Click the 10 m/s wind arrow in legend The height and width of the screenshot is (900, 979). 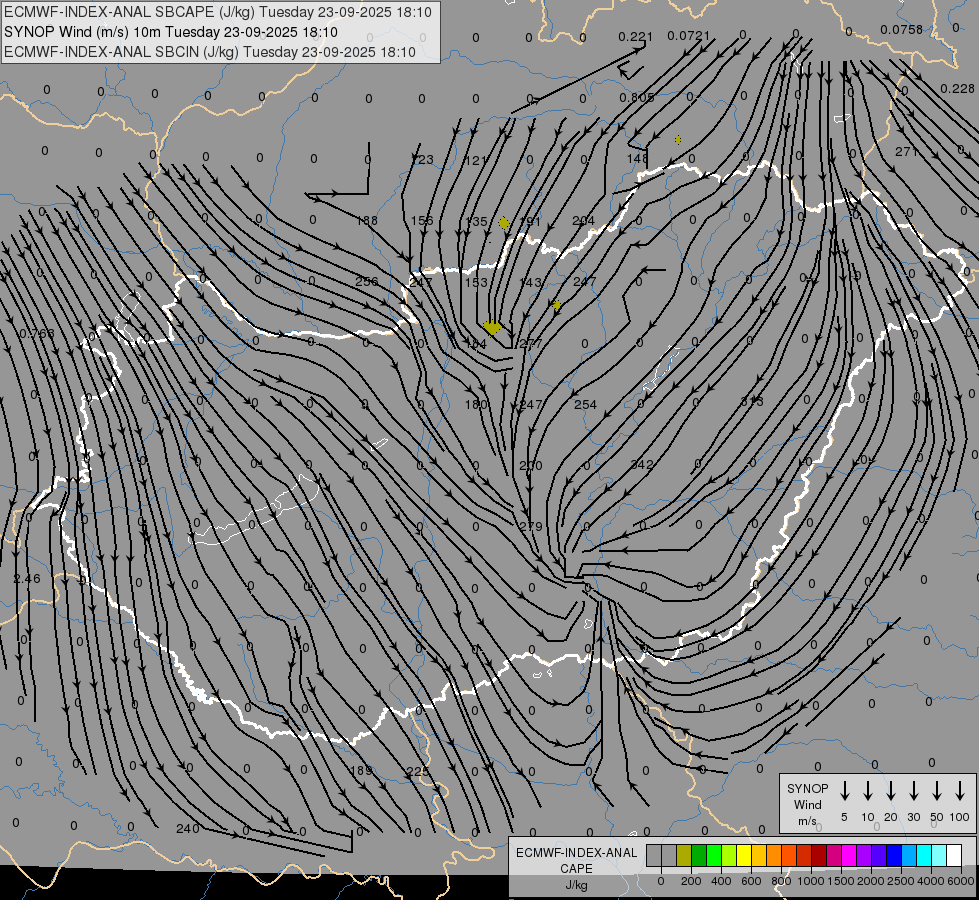click(867, 791)
